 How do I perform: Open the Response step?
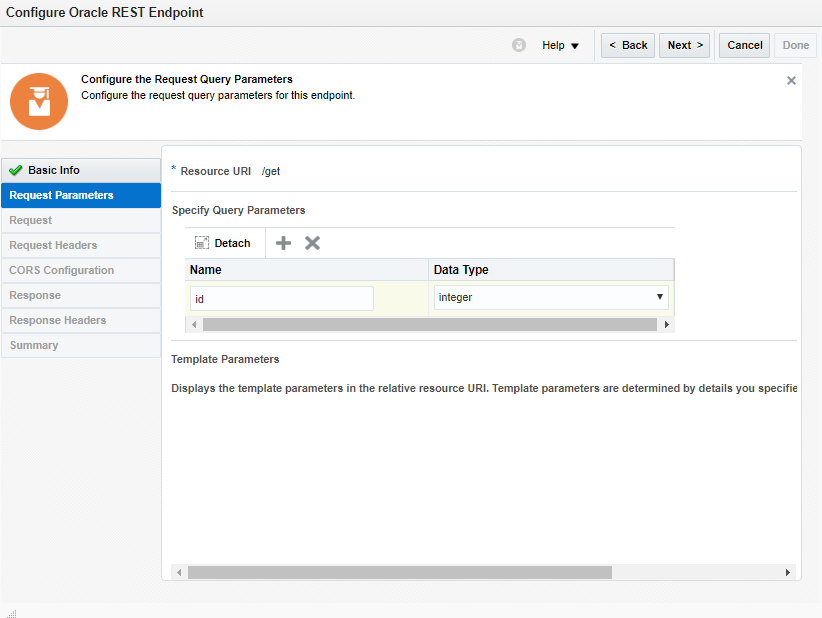[81, 295]
